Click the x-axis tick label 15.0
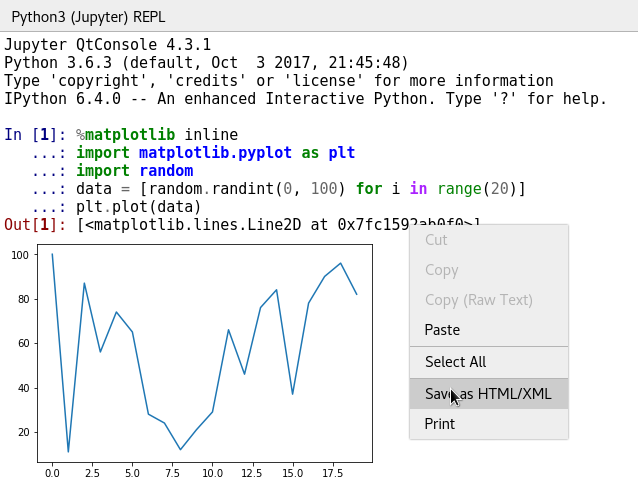 [x=293, y=473]
